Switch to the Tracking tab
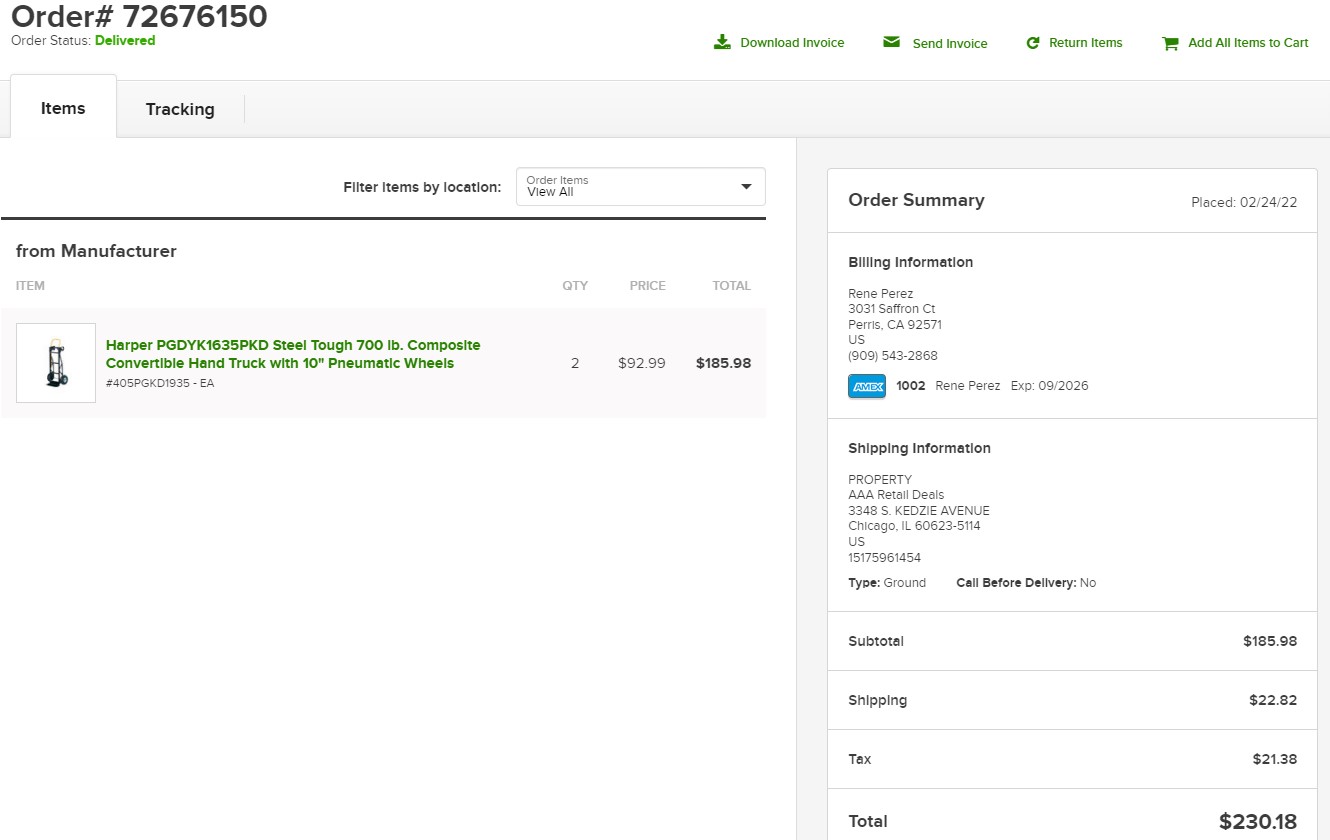The image size is (1330, 840). (180, 109)
